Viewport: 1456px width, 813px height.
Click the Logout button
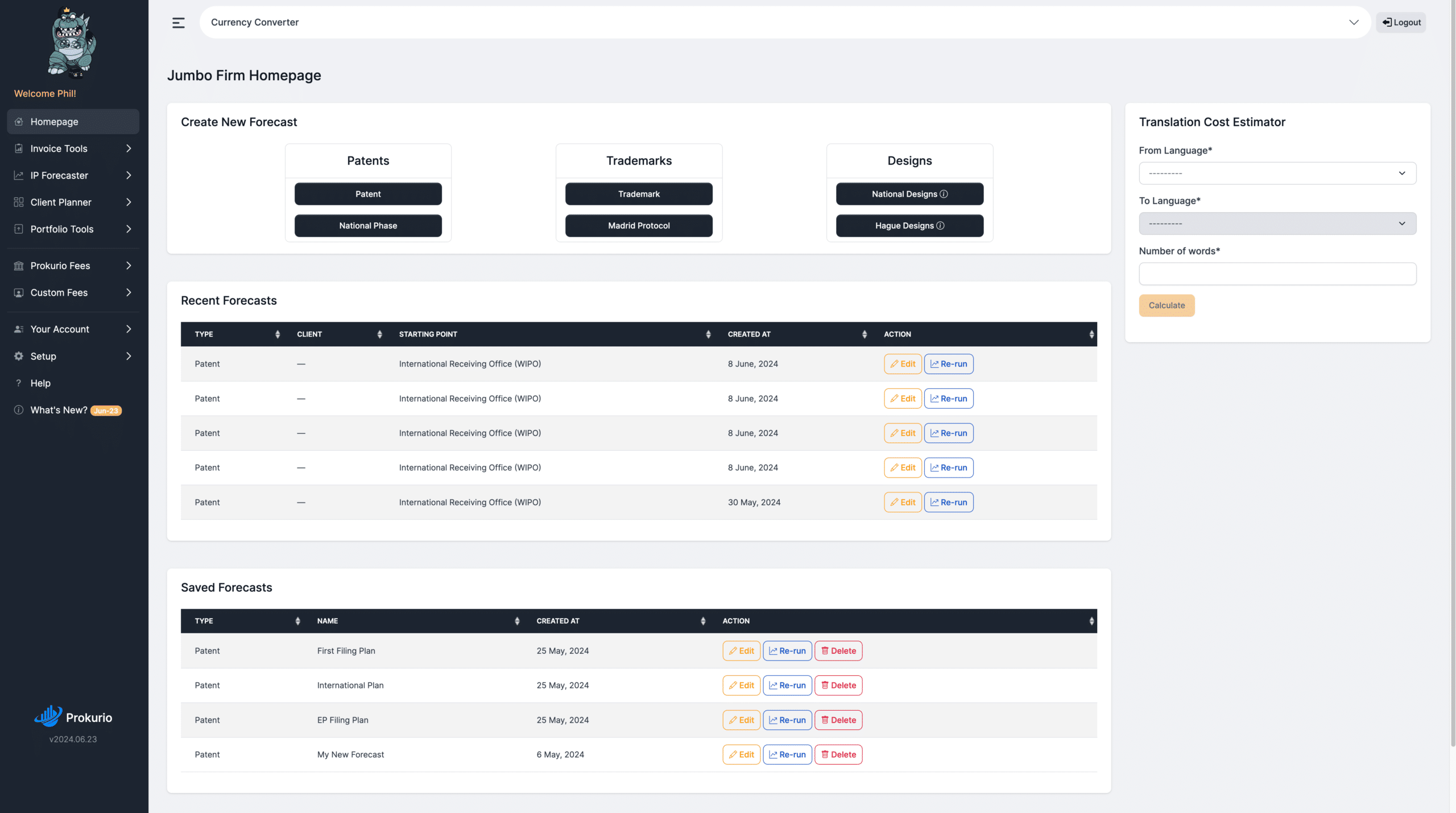click(1401, 22)
